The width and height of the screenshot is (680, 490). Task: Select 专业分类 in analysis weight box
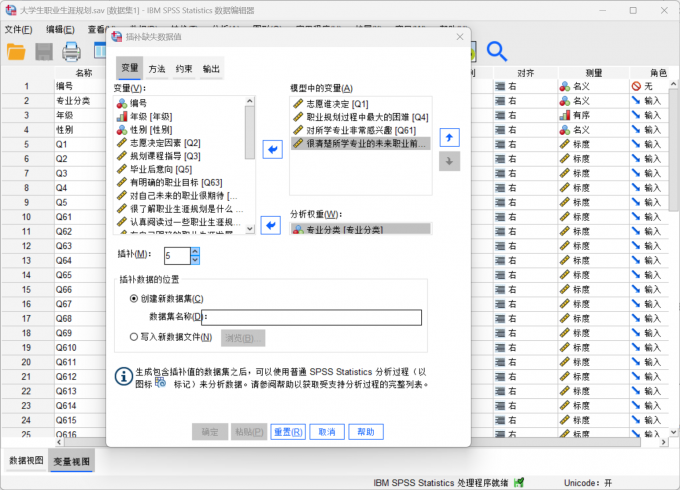pos(360,229)
